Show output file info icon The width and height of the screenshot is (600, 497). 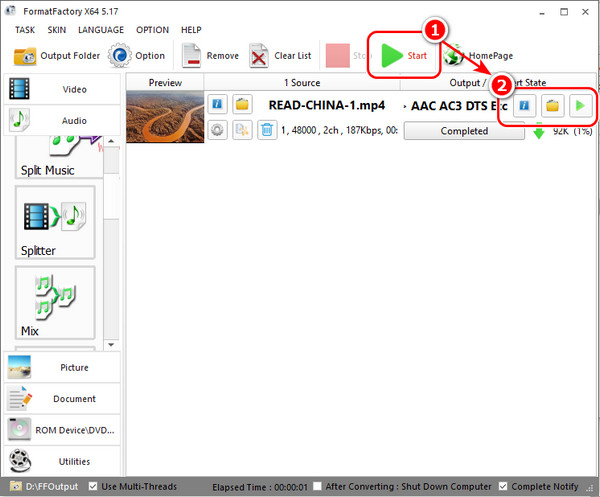524,106
